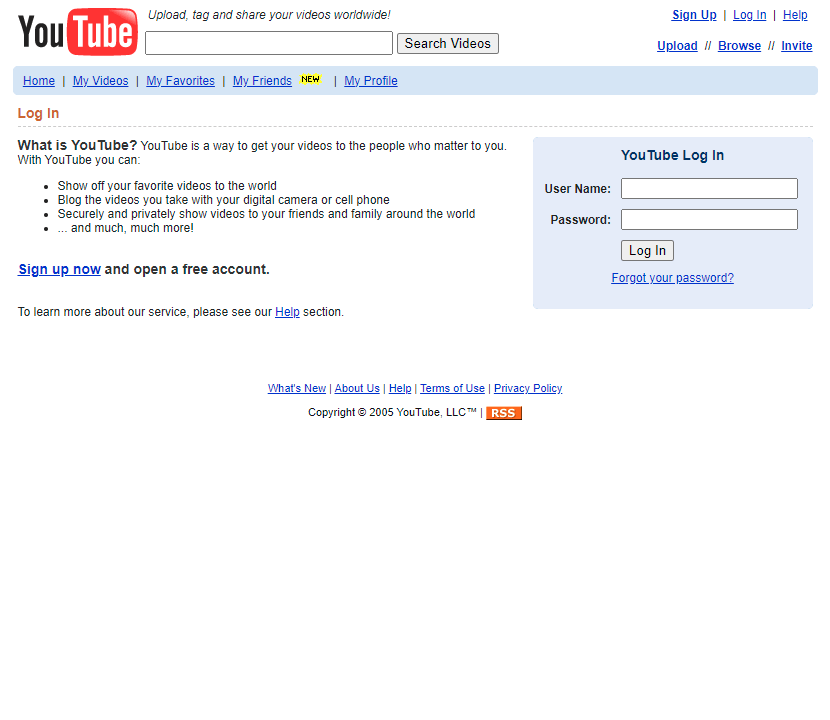Open Help link in learn more sentence
Image resolution: width=830 pixels, height=720 pixels.
point(287,312)
